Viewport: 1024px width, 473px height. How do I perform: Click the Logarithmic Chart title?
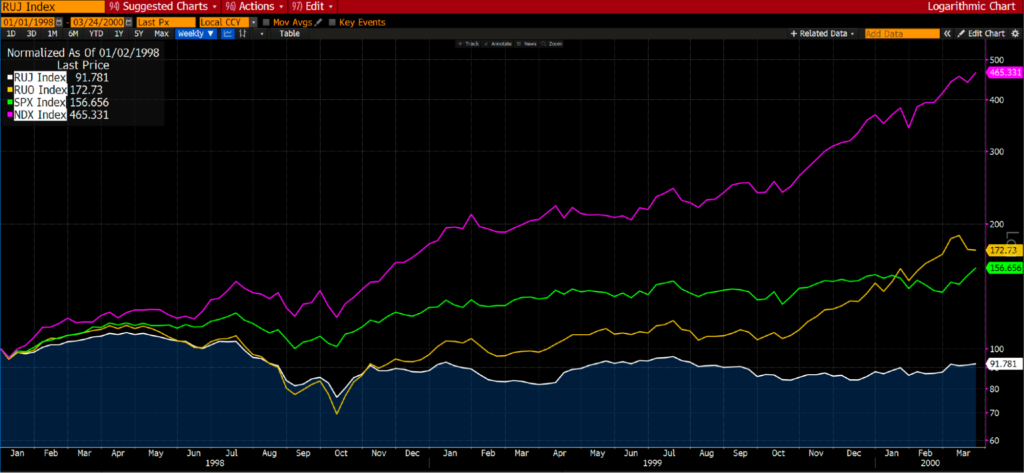(x=973, y=7)
